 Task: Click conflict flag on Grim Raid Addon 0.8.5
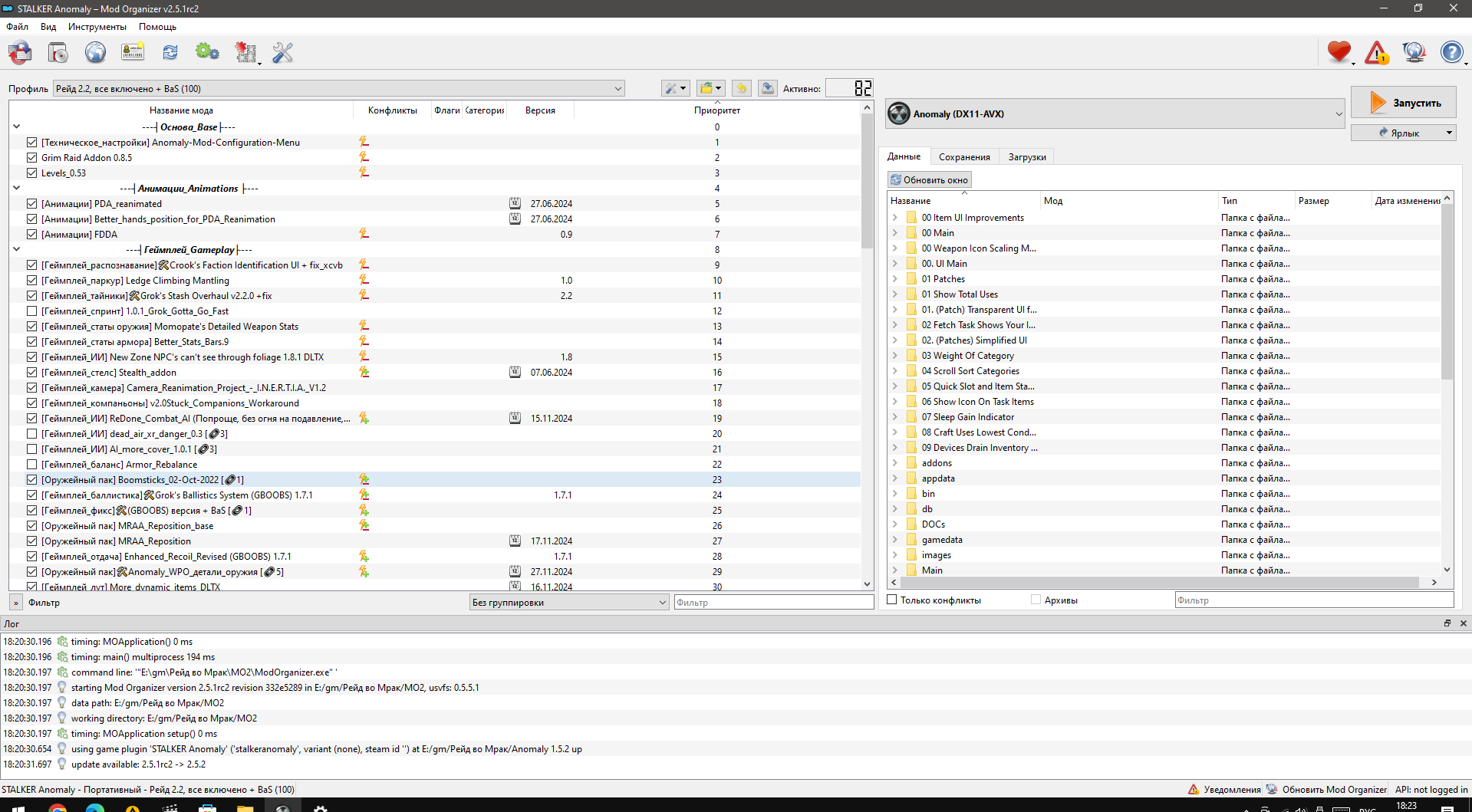coord(364,157)
